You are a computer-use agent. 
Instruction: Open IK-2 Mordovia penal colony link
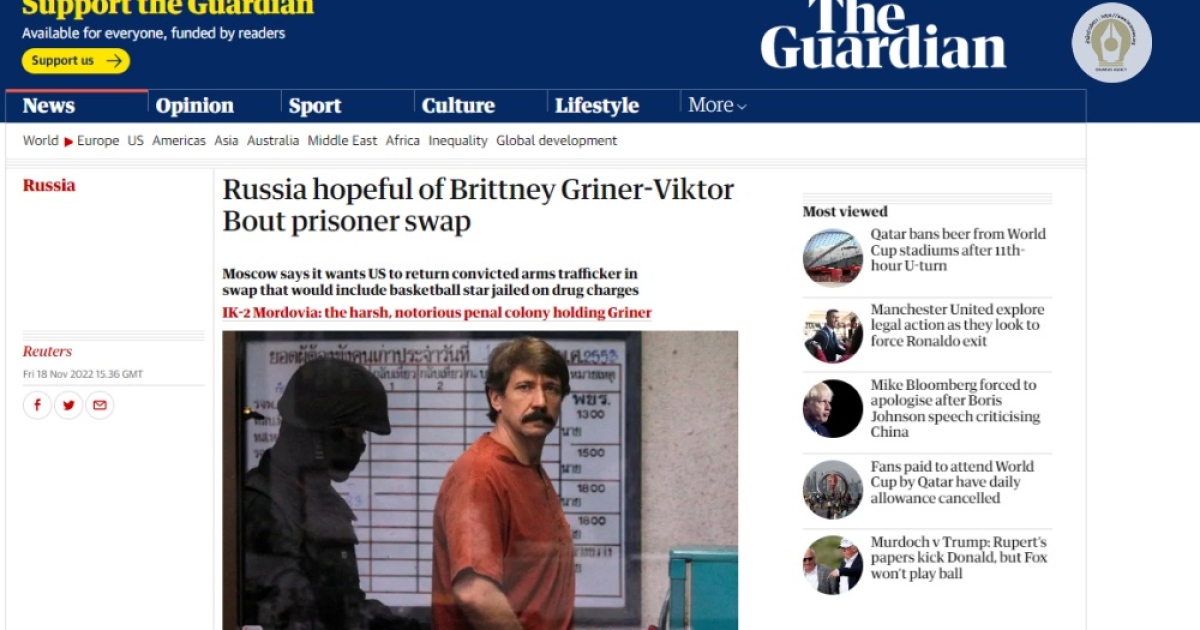[x=437, y=313]
